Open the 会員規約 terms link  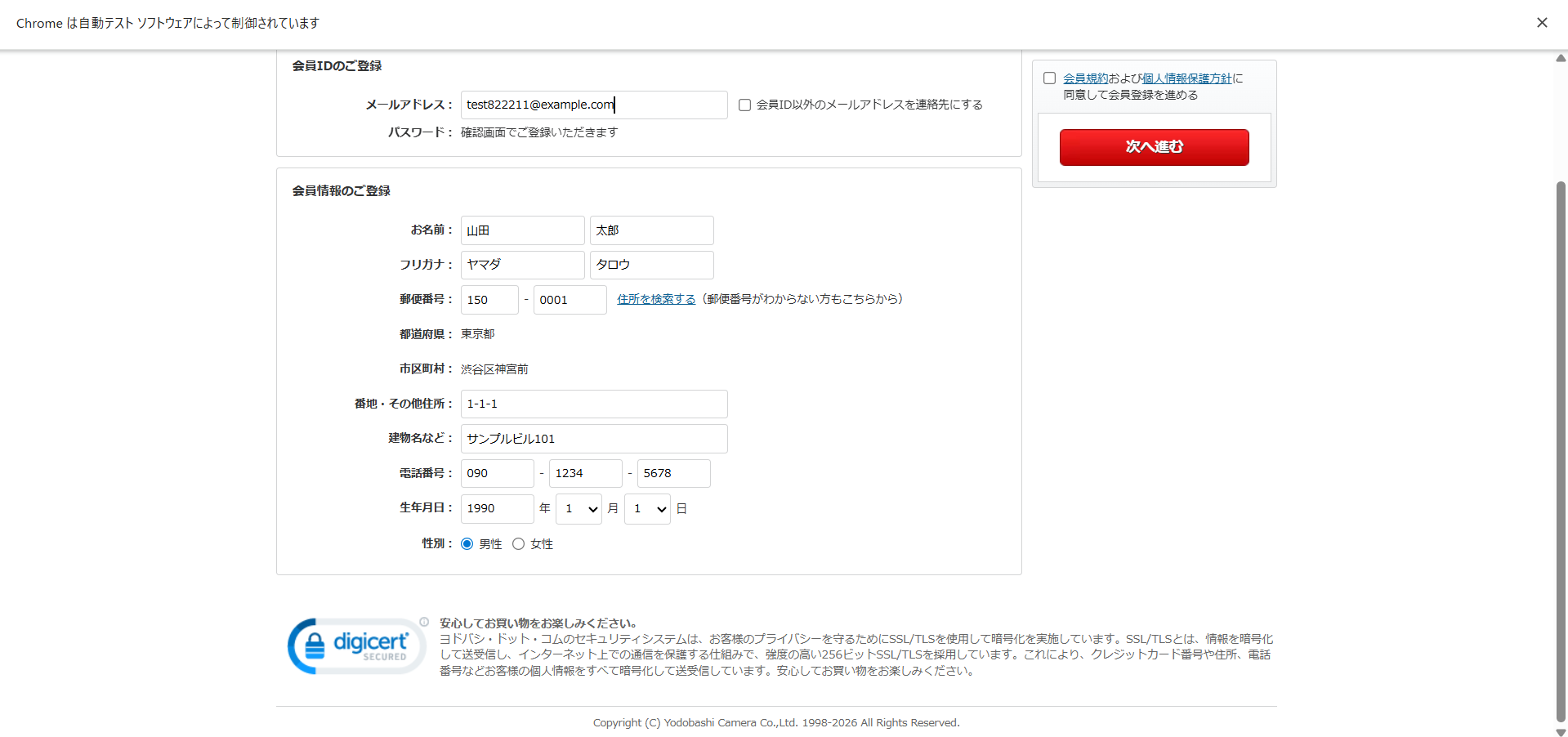click(1085, 78)
